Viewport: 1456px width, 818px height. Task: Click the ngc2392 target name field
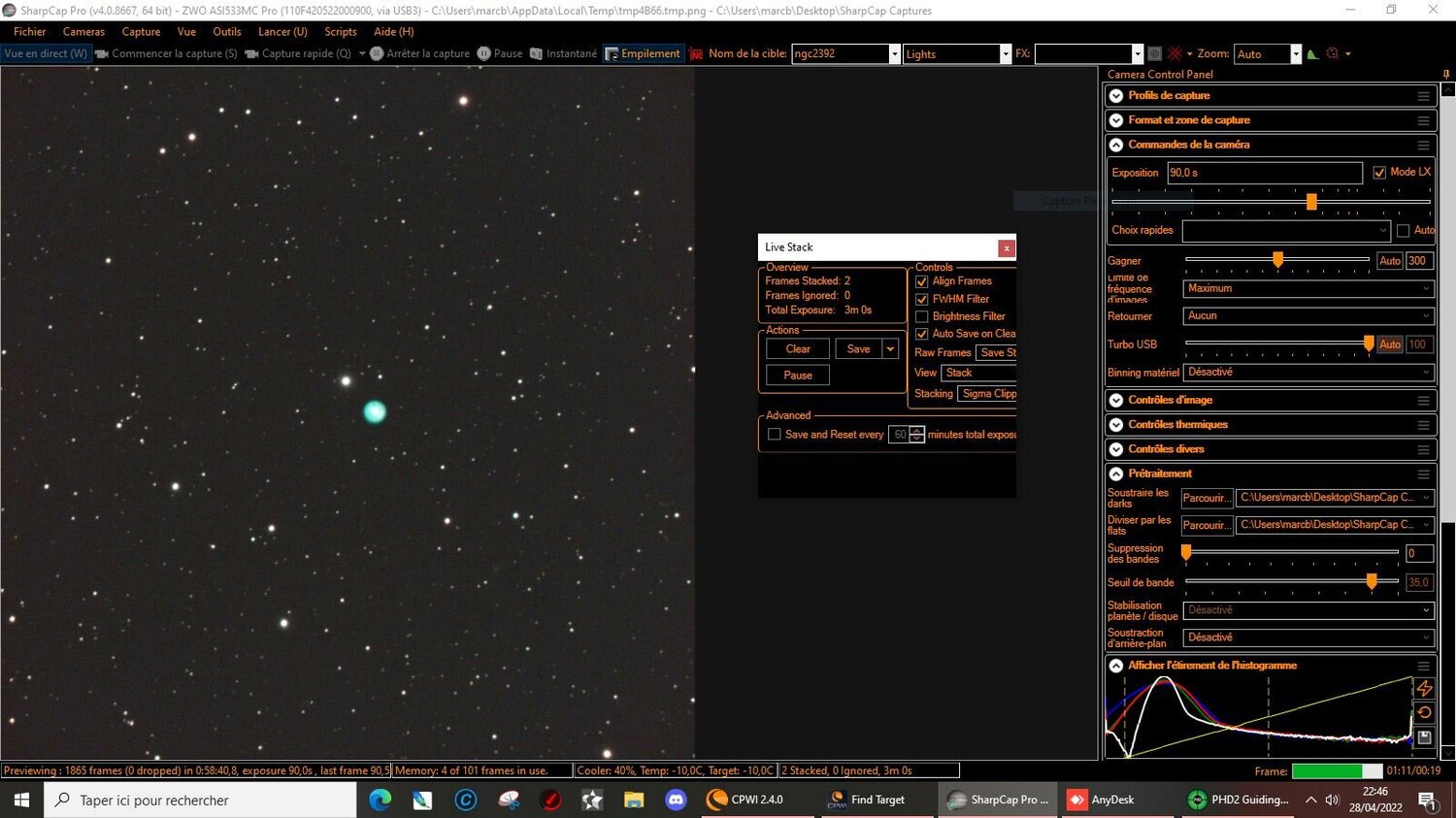click(840, 53)
